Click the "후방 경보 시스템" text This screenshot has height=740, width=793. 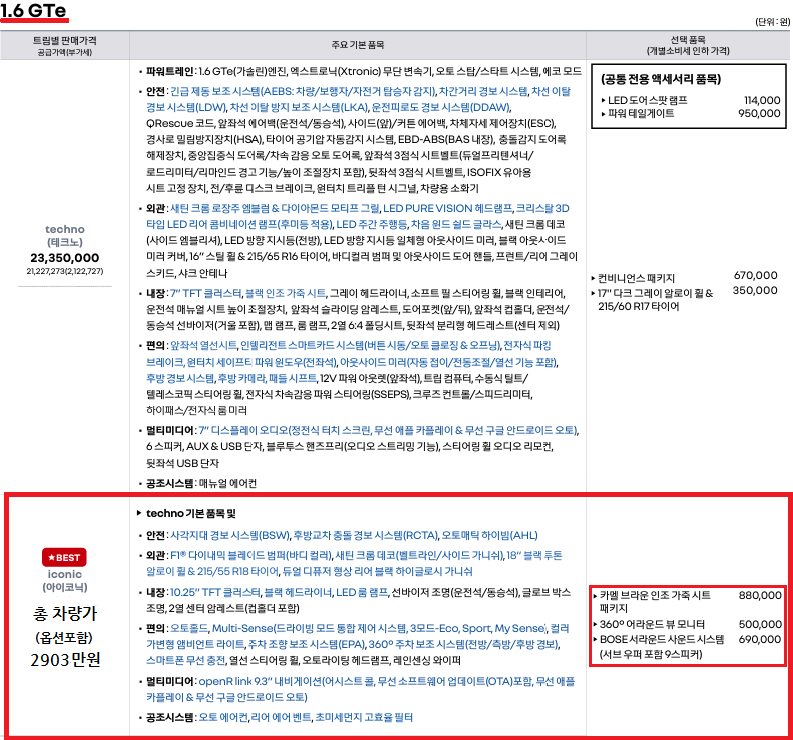[x=180, y=378]
